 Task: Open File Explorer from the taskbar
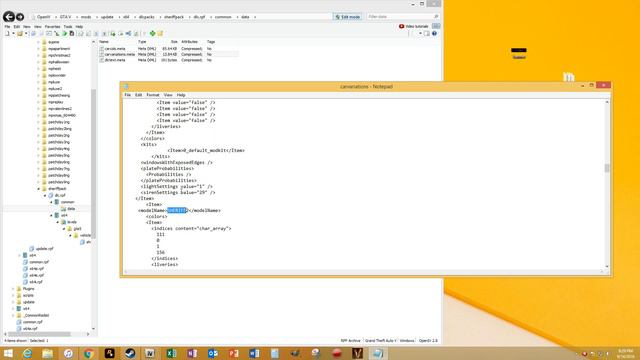tap(48, 353)
